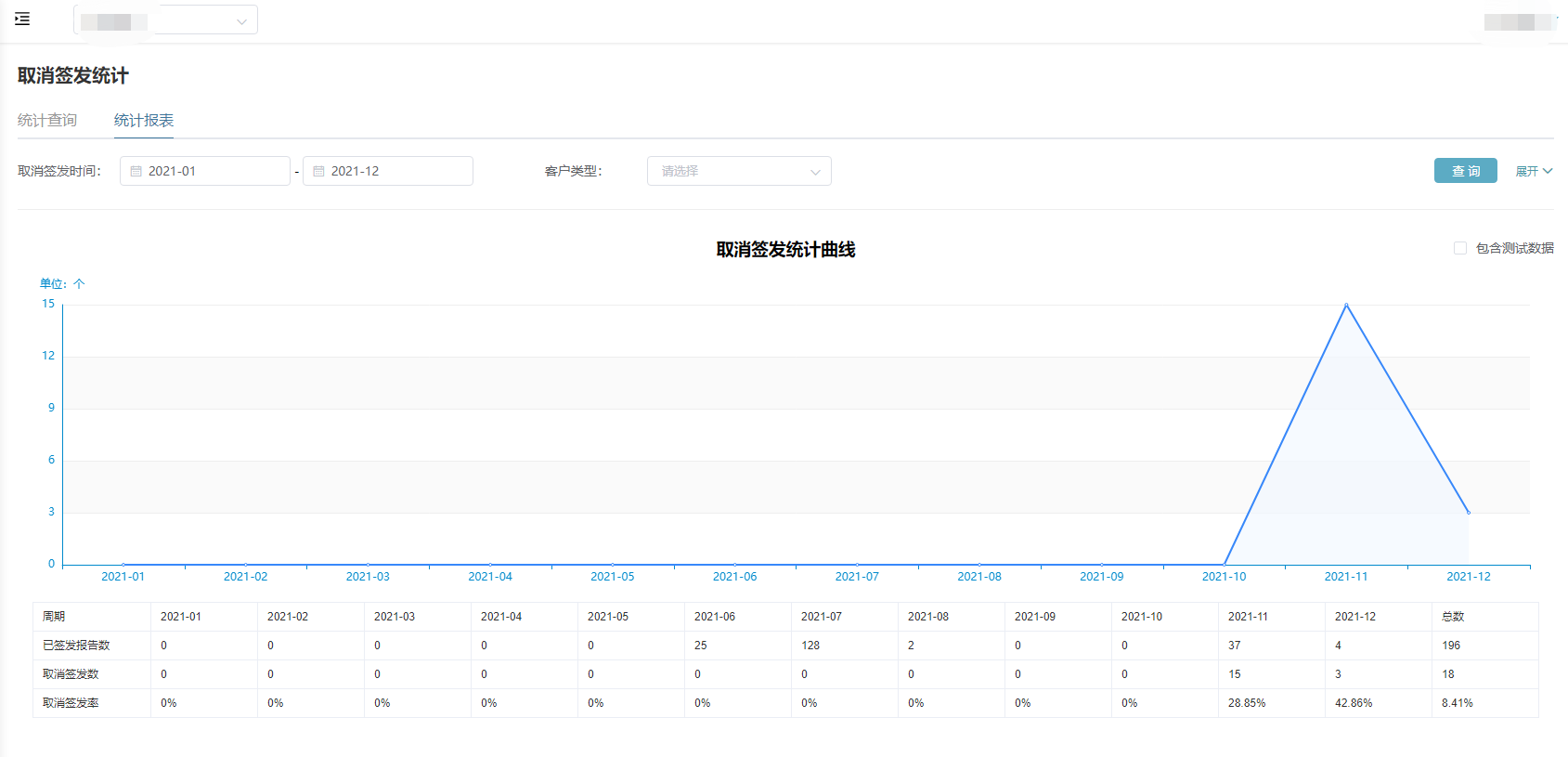Image resolution: width=1568 pixels, height=757 pixels.
Task: Click the 2021-06 x-axis label
Action: (734, 577)
